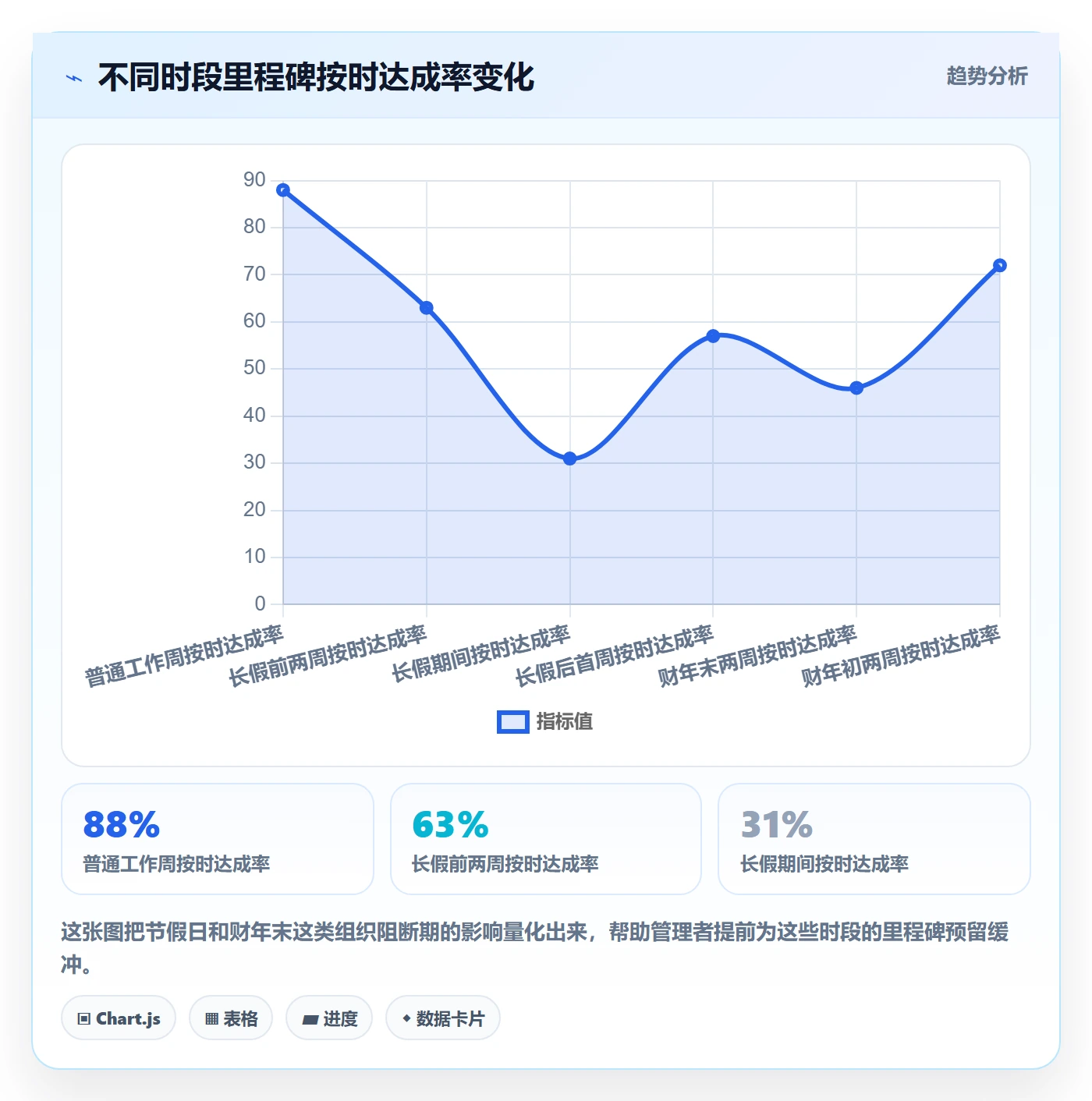Click the lightning bolt icon beside the title
This screenshot has width=1092, height=1101.
tap(74, 78)
